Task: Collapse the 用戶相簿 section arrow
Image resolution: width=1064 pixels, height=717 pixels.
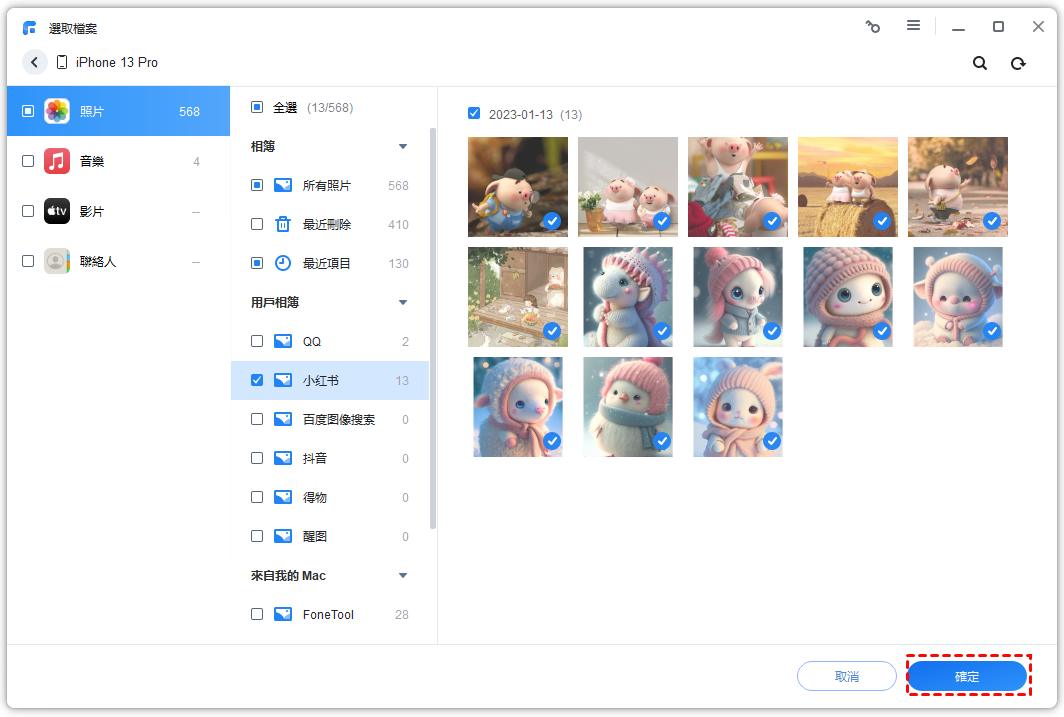Action: [x=403, y=302]
